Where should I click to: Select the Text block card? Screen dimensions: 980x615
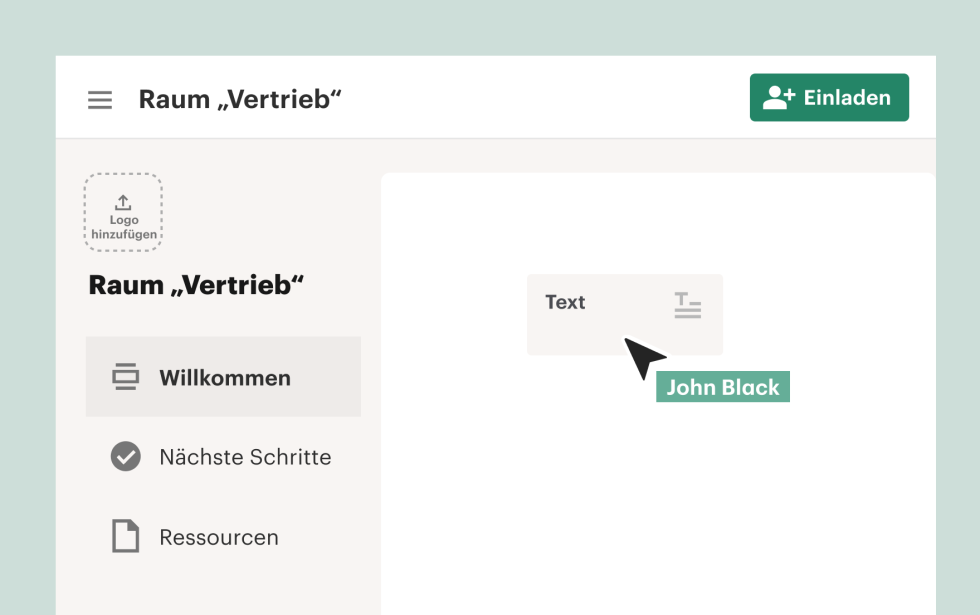624,314
